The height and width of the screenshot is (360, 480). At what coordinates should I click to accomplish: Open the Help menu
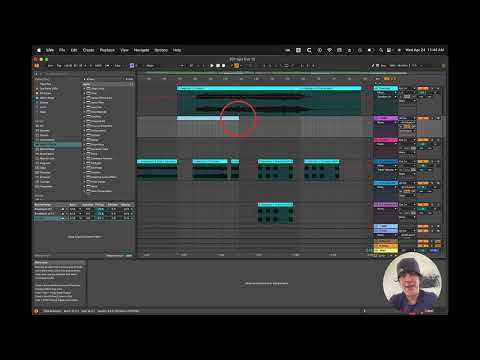[x=177, y=50]
